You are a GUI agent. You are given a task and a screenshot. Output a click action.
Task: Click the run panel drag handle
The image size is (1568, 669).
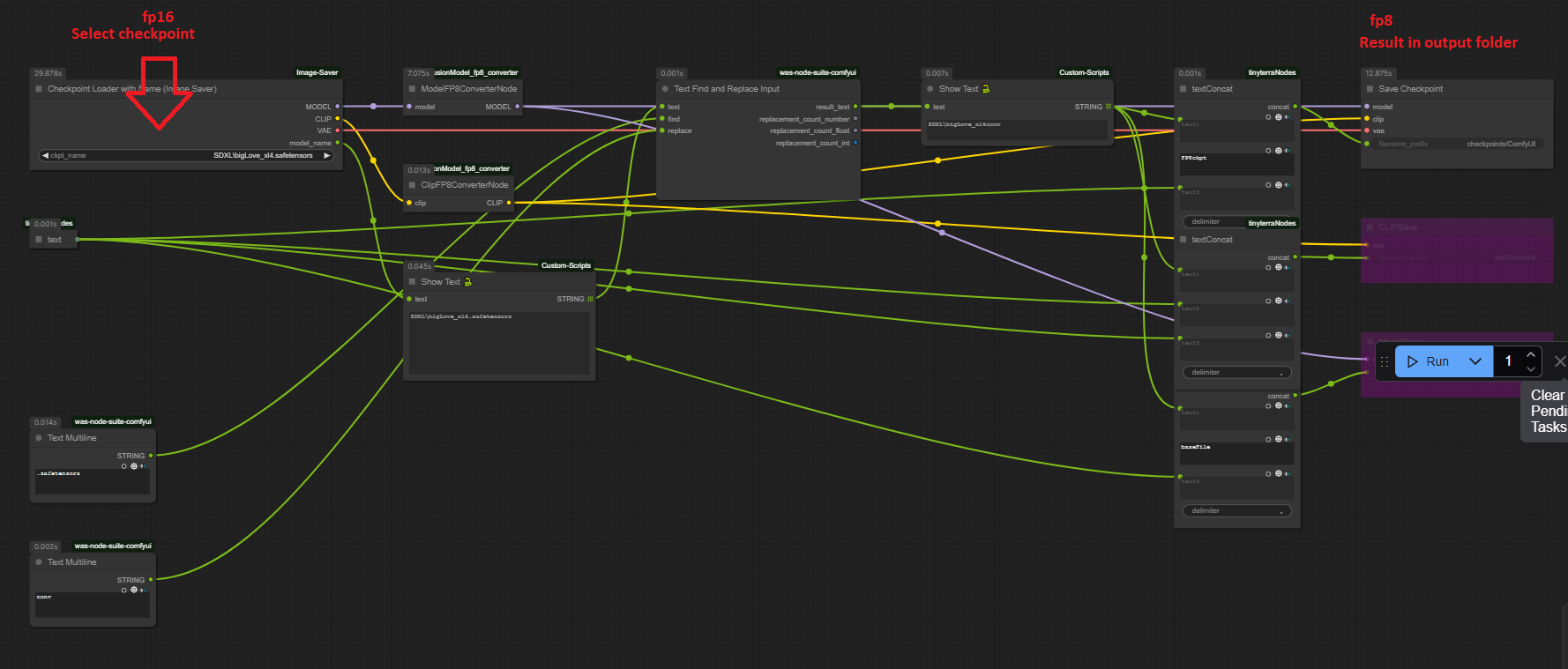1384,361
